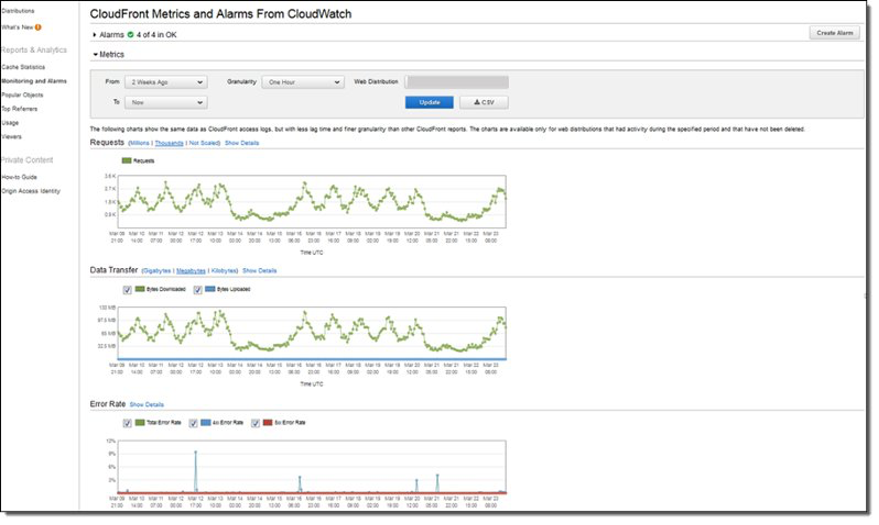
Task: Click the green Bytes Downloaded legend swatch
Action: [140, 289]
